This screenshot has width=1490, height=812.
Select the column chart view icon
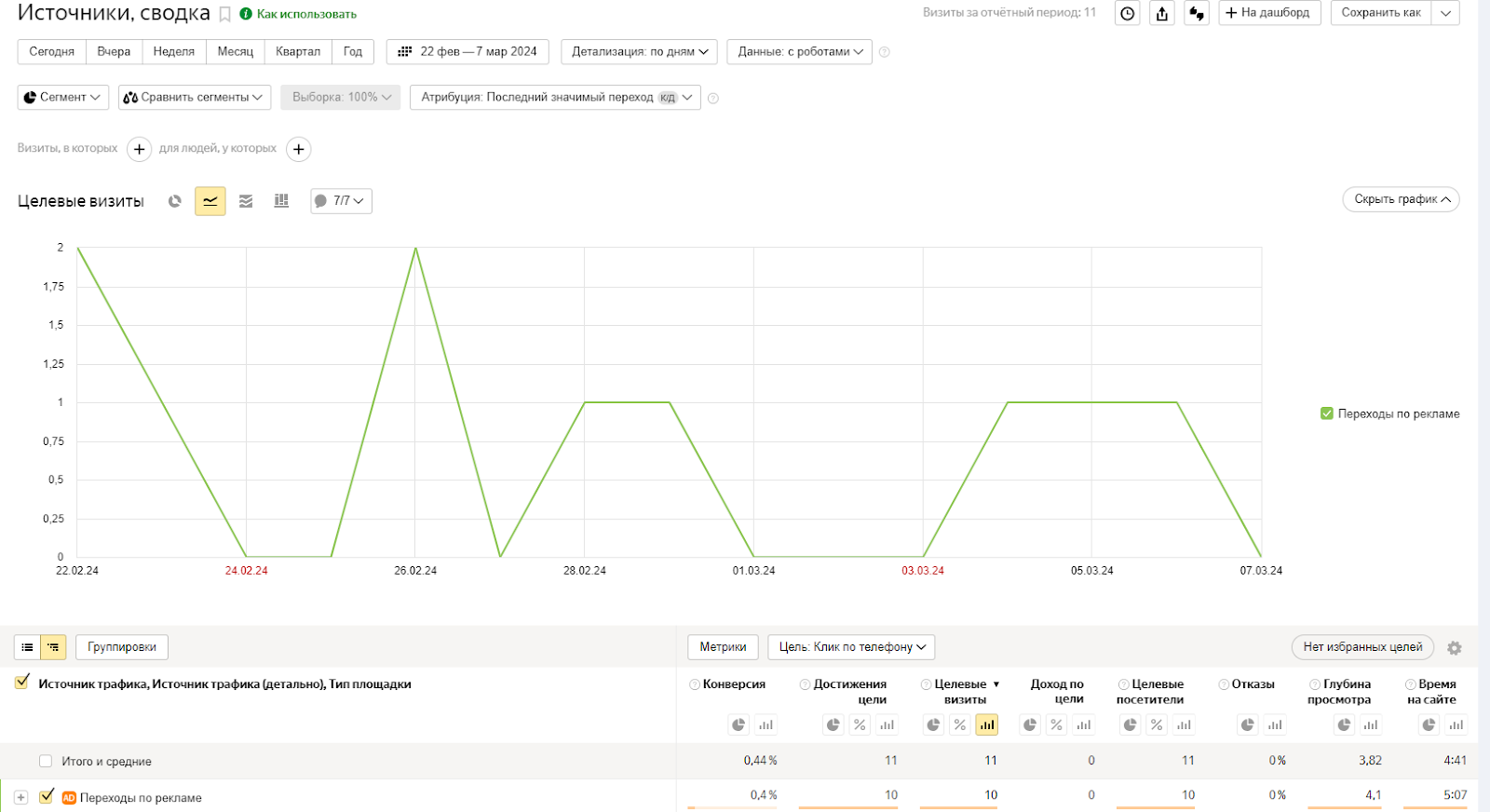(x=281, y=201)
